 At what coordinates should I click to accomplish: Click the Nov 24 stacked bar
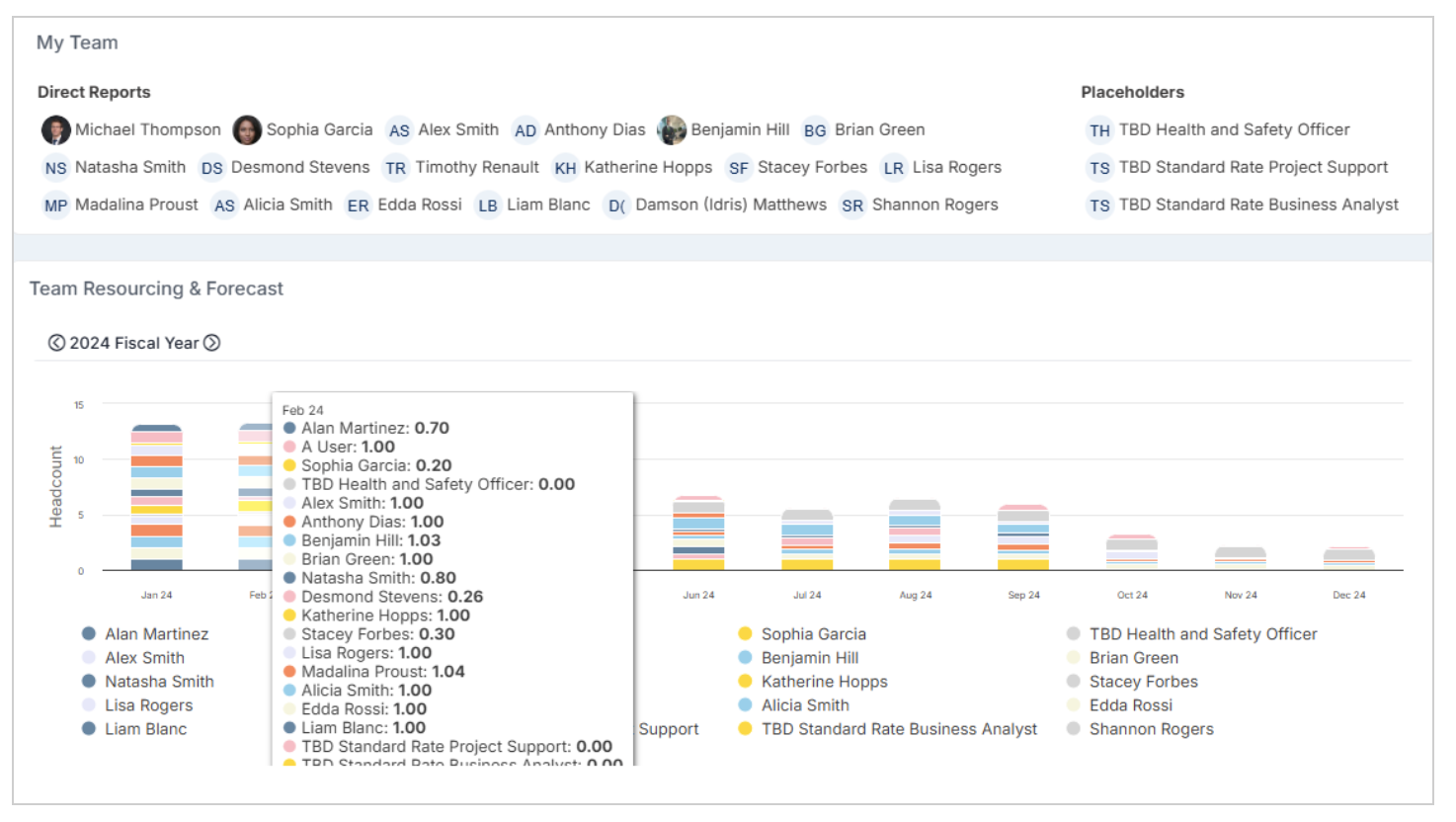click(x=1241, y=558)
